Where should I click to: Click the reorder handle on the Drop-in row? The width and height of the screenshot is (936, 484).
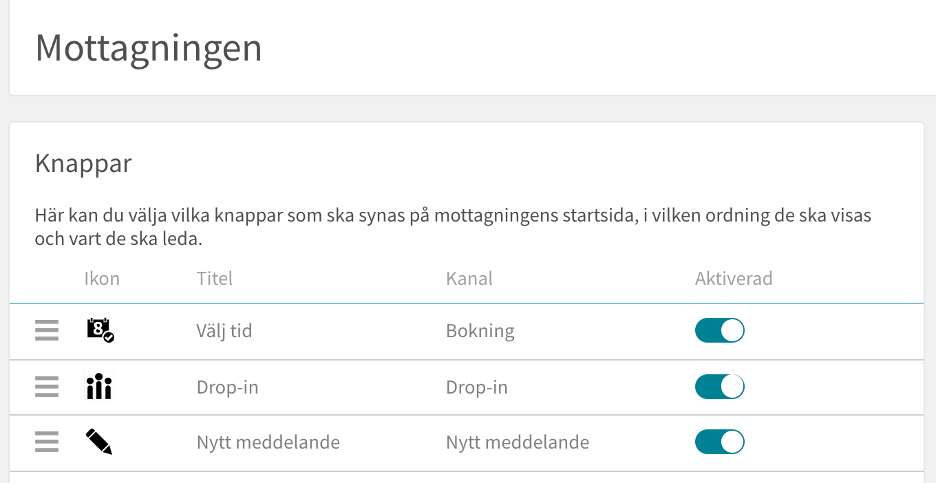tap(47, 387)
